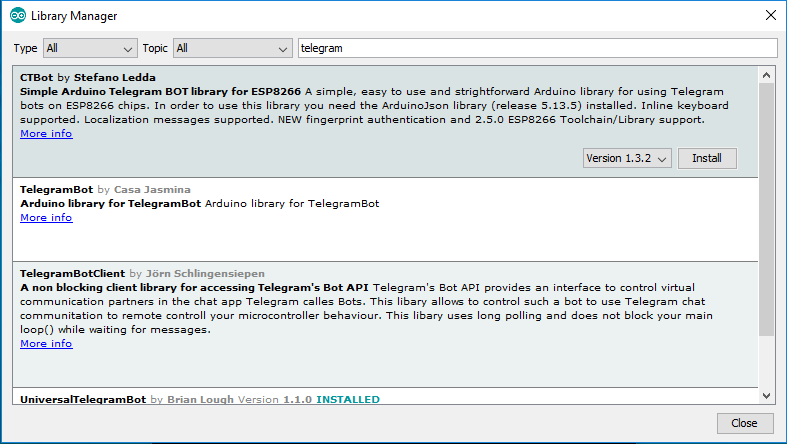Click 'Simple Arduino Telegram BOT library' heading
This screenshot has height=444, width=787.
coord(161,91)
